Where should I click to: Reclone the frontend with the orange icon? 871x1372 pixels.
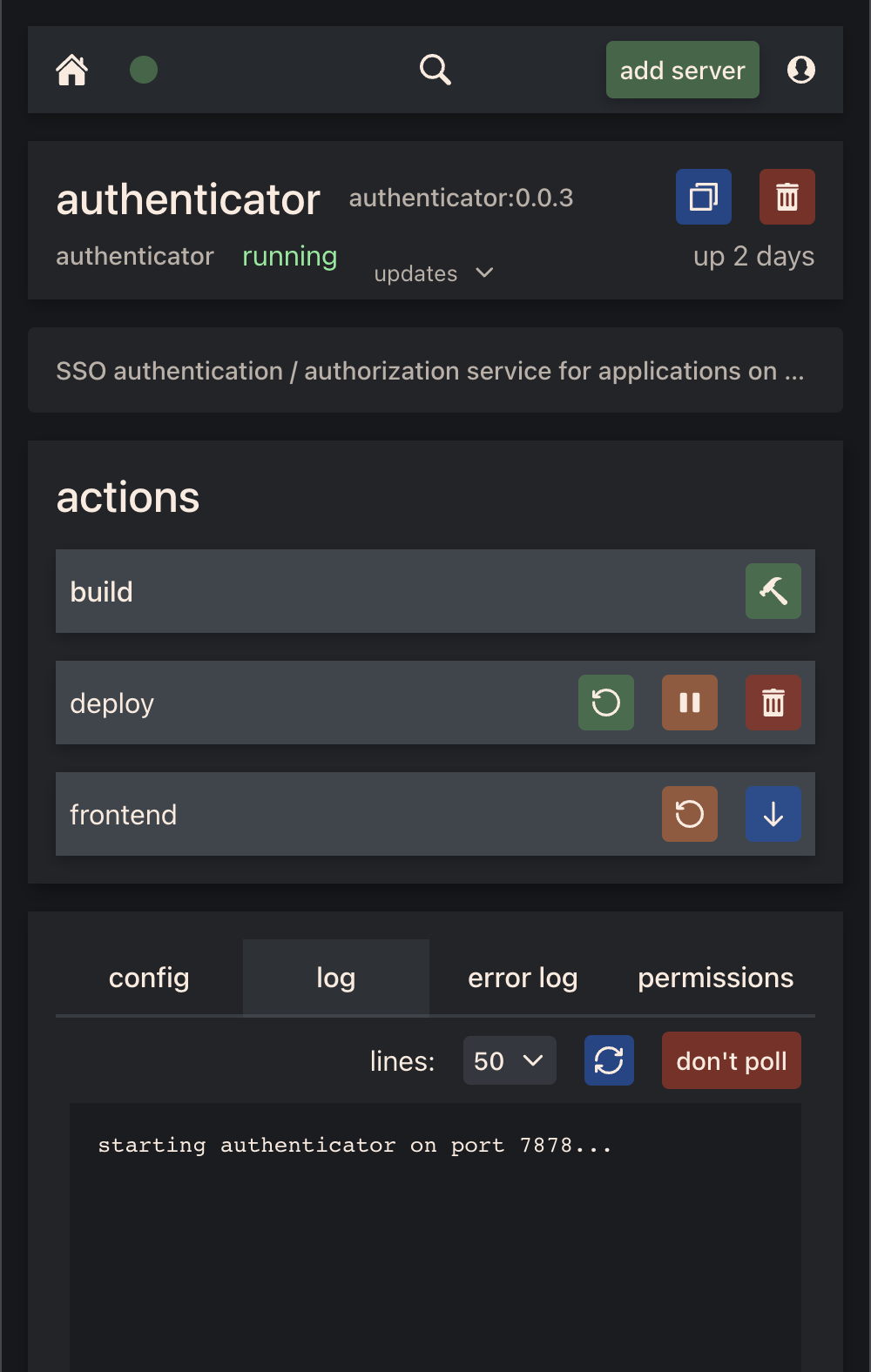690,814
